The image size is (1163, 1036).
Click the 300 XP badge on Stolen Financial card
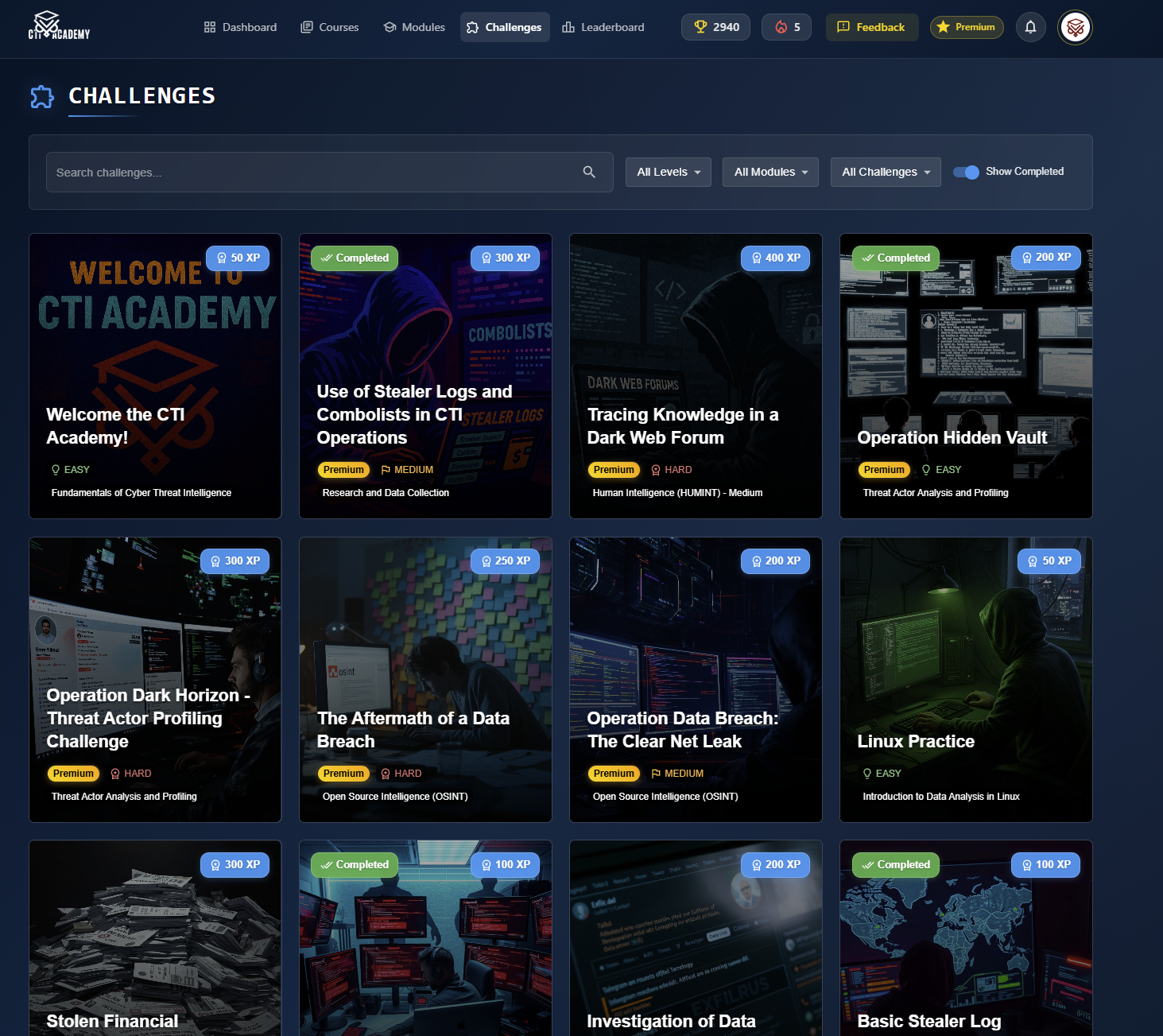tap(235, 864)
